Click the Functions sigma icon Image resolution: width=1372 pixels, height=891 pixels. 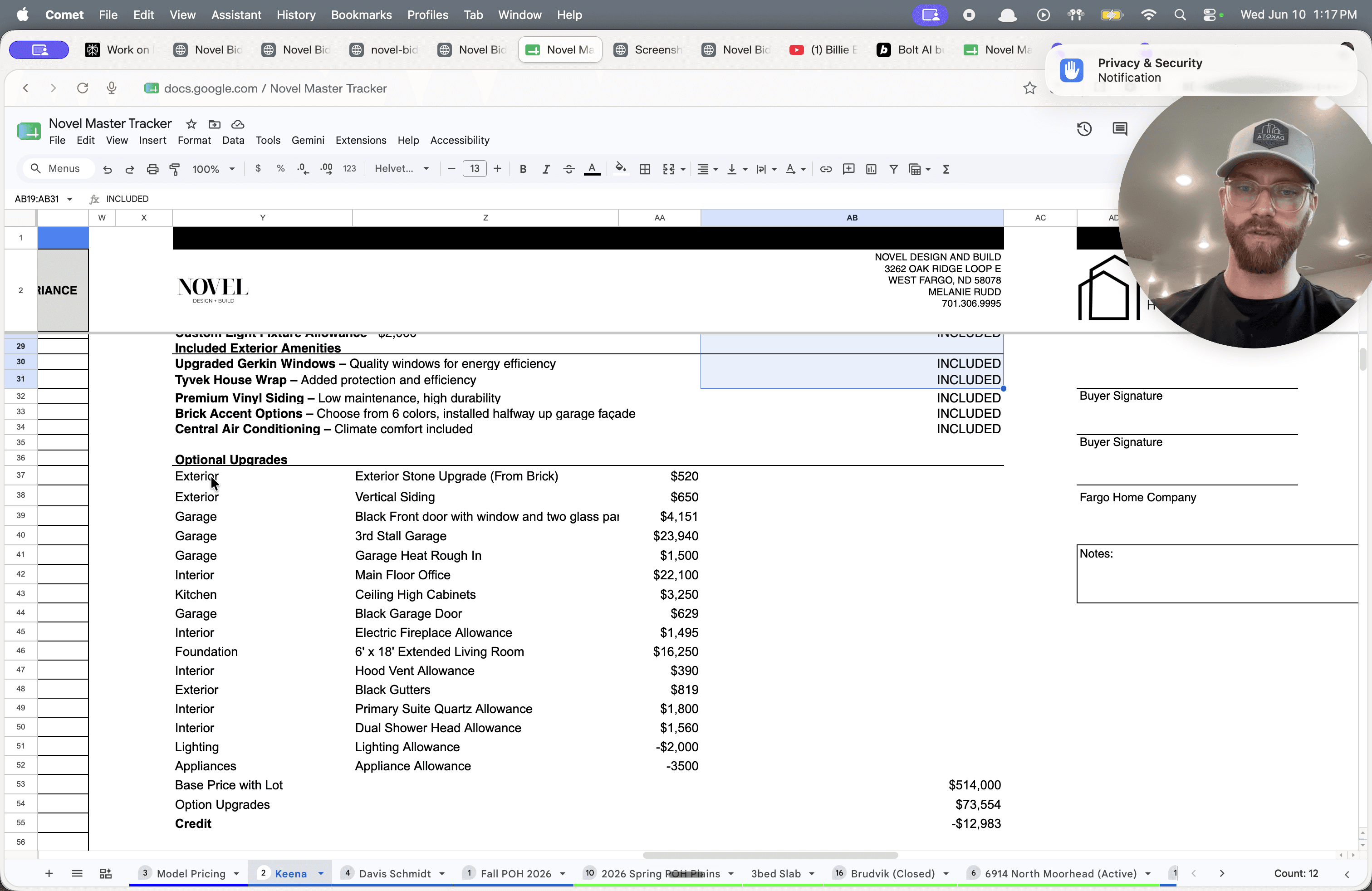click(x=946, y=169)
